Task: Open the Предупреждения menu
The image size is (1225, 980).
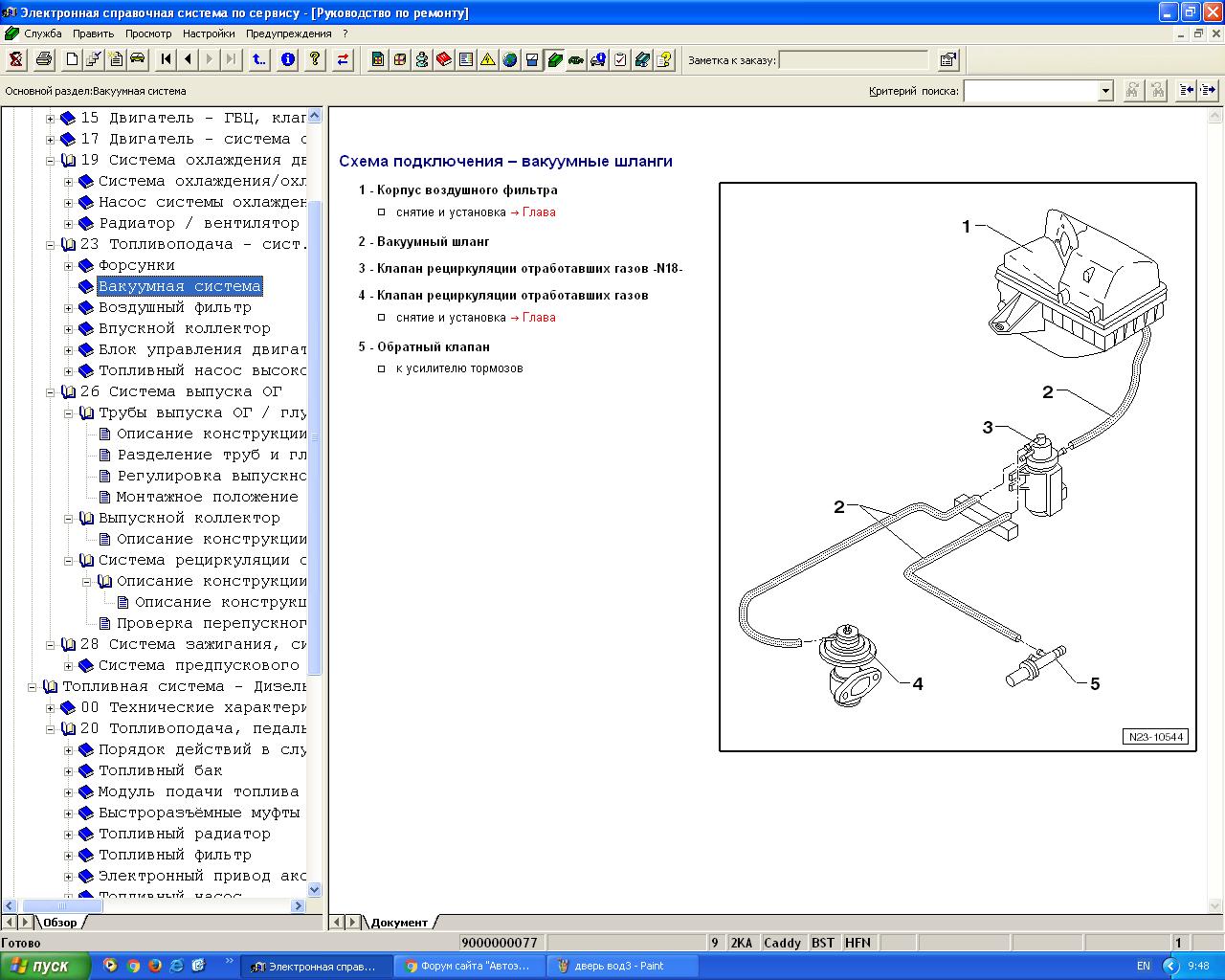Action: (288, 33)
